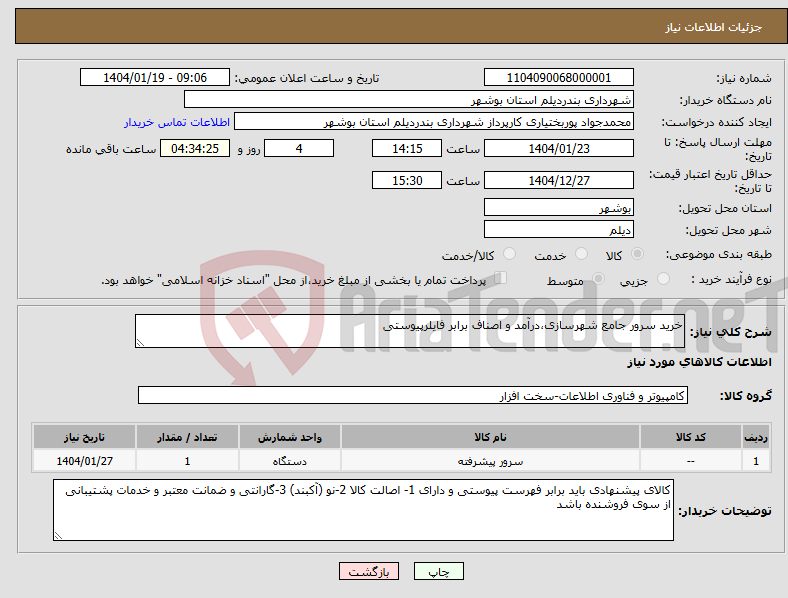Viewport: 788px width, 598px height.
Task: Click the price validity date 1404/12/27
Action: click(558, 180)
